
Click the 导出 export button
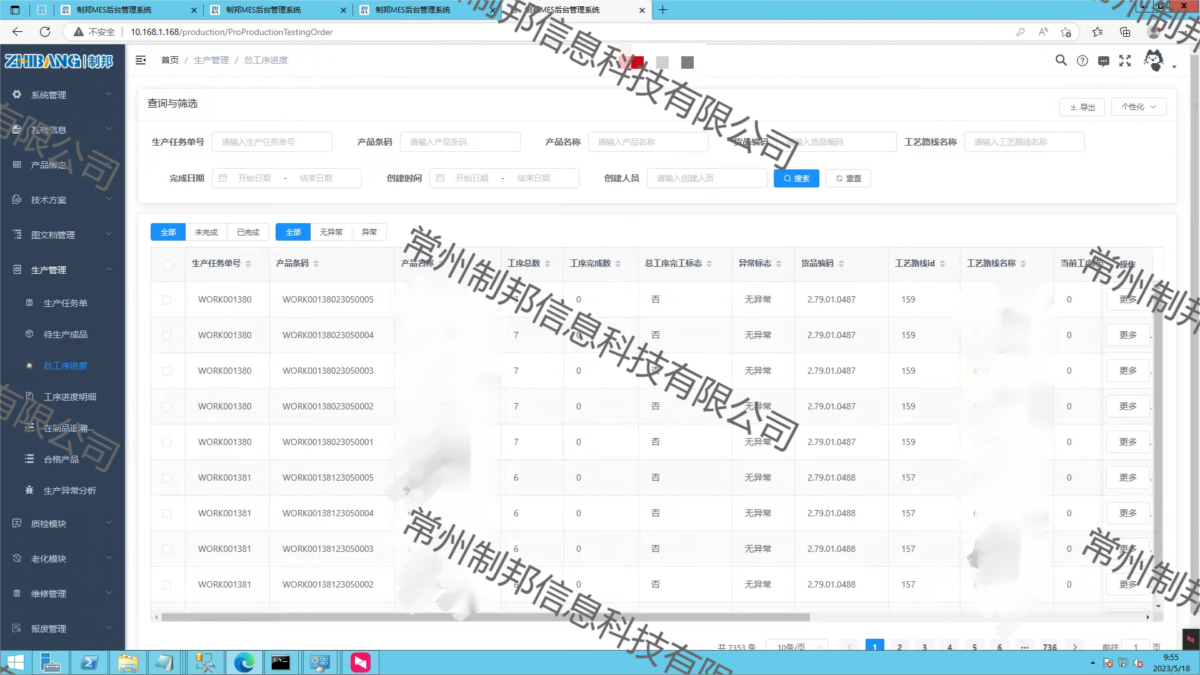point(1082,107)
